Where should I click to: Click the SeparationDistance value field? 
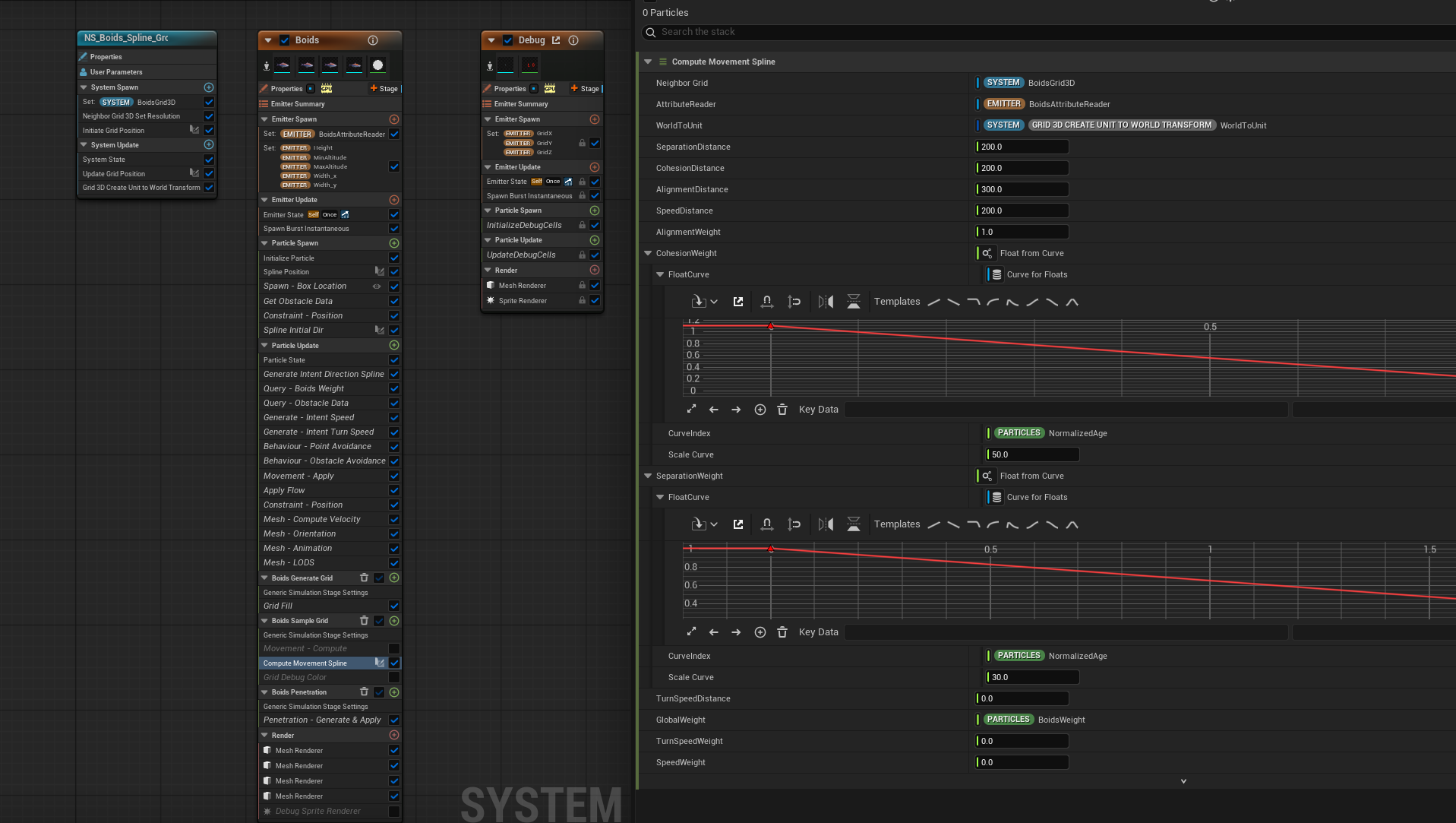click(1022, 147)
